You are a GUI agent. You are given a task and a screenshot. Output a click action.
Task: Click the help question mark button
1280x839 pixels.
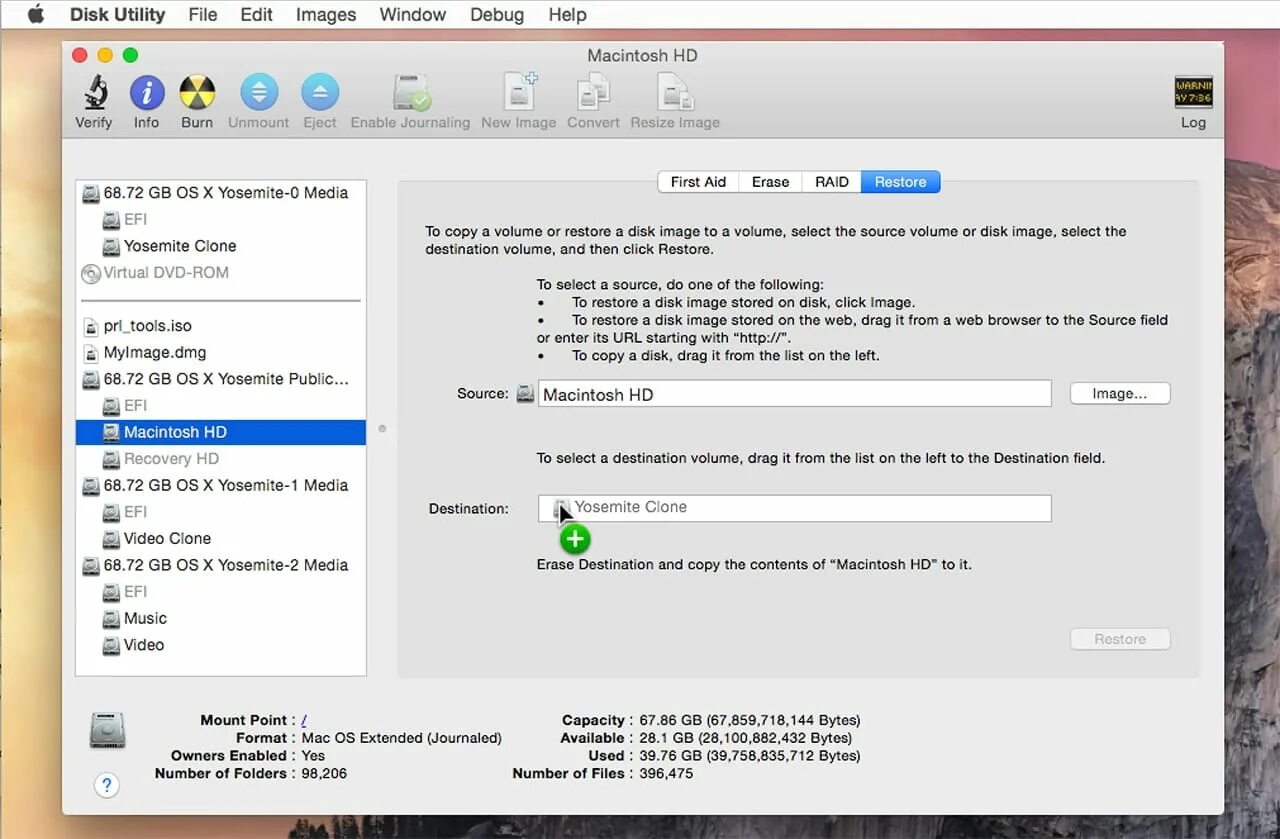(x=107, y=785)
